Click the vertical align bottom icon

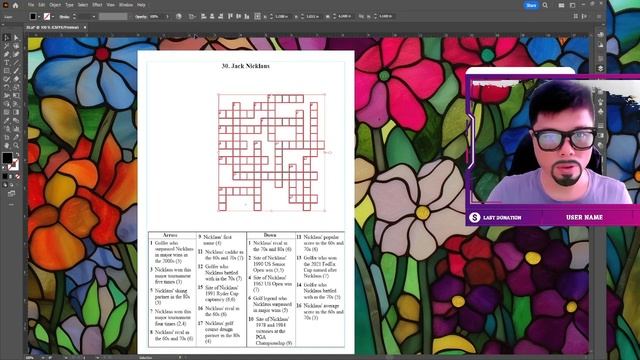(247, 16)
